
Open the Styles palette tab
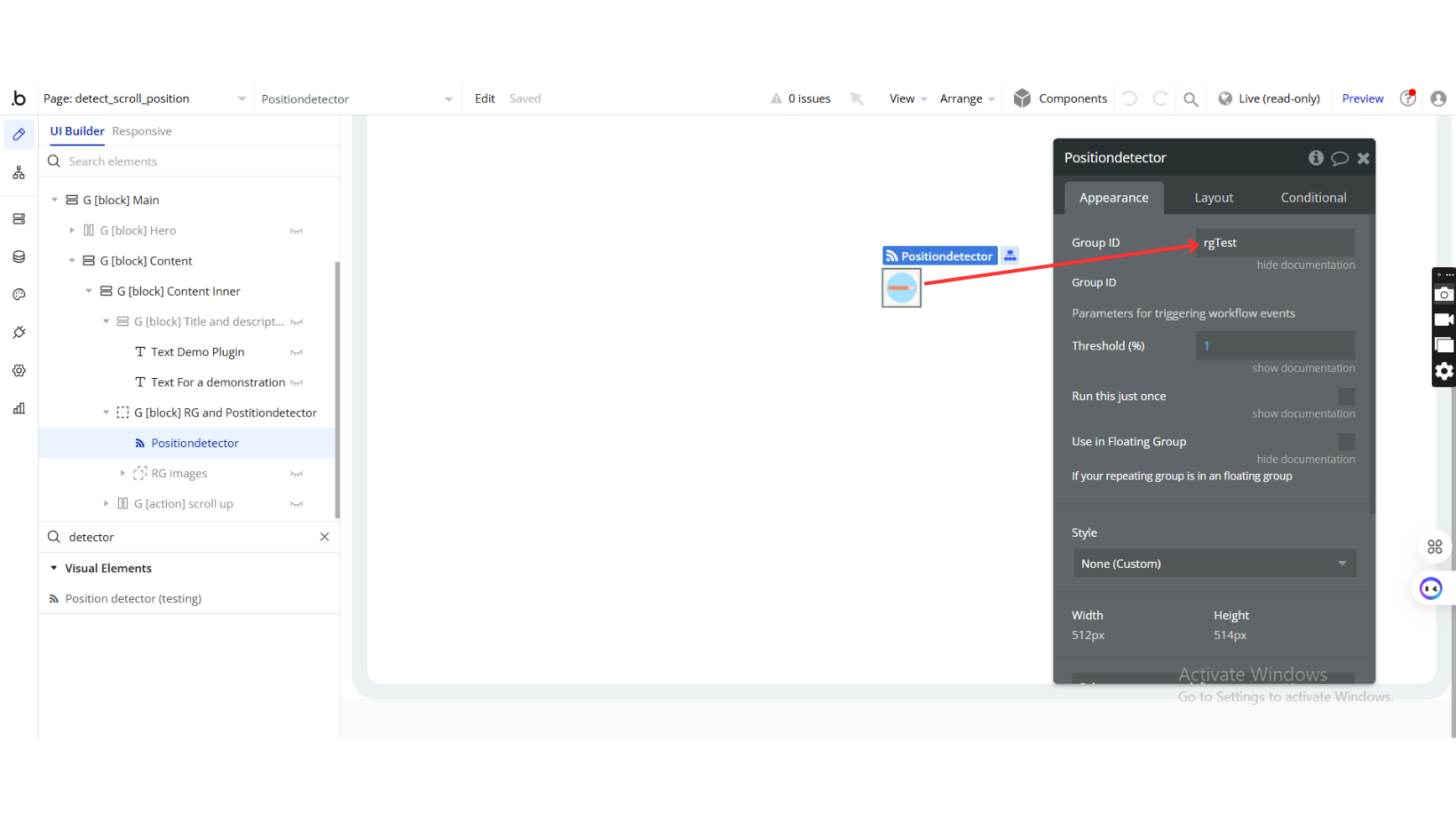(x=19, y=295)
